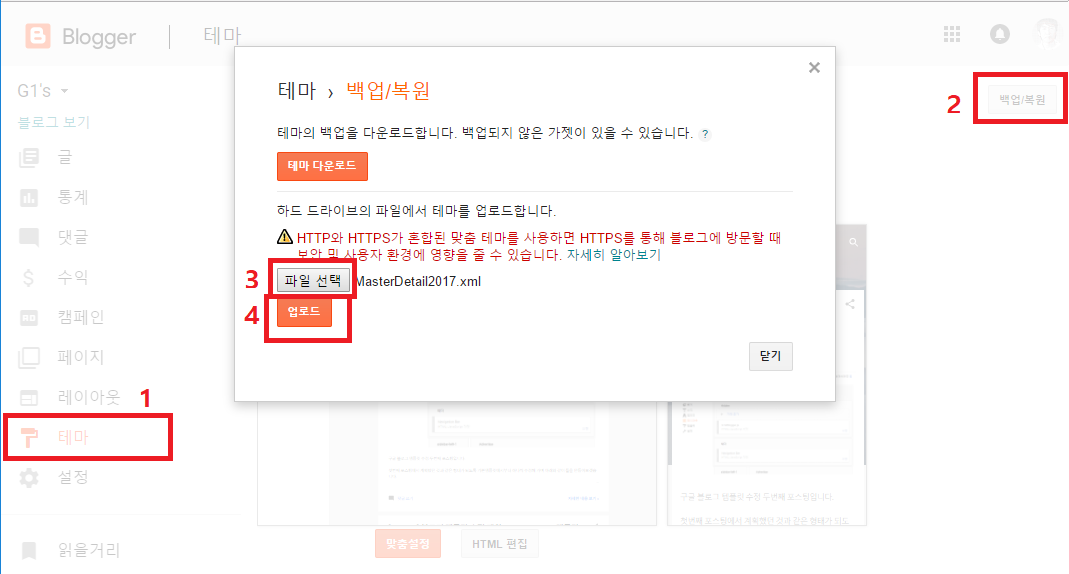Click the search icon in theme preview

click(853, 242)
